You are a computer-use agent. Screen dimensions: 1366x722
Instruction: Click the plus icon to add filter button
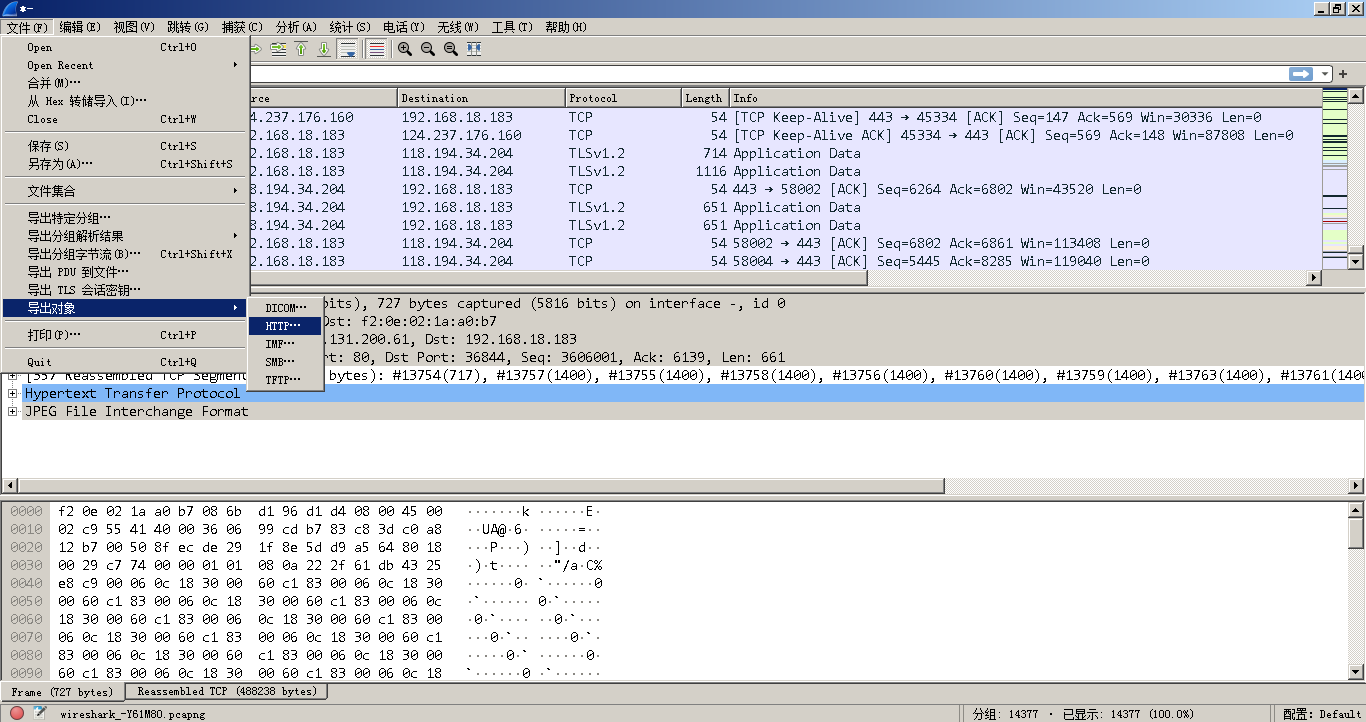tap(1343, 74)
